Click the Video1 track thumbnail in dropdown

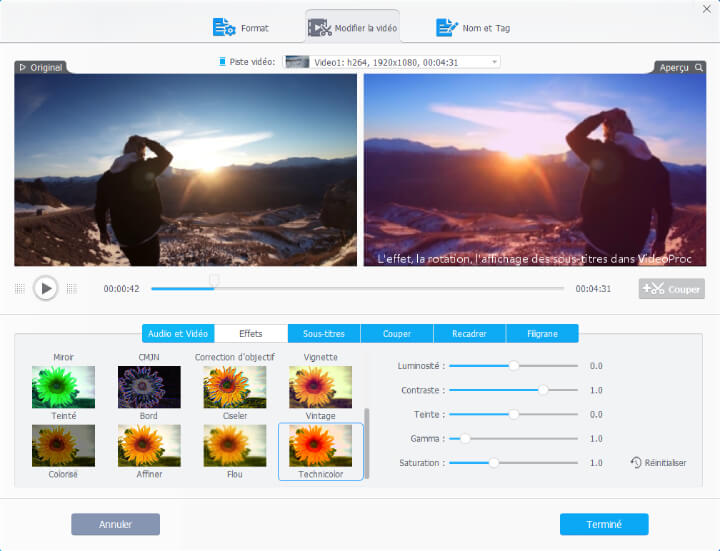(297, 62)
